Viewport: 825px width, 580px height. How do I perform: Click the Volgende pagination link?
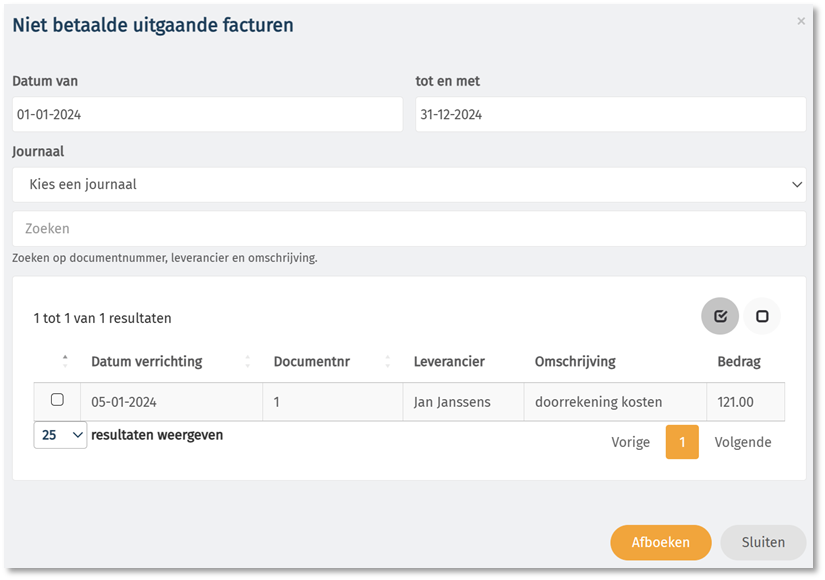(x=742, y=442)
